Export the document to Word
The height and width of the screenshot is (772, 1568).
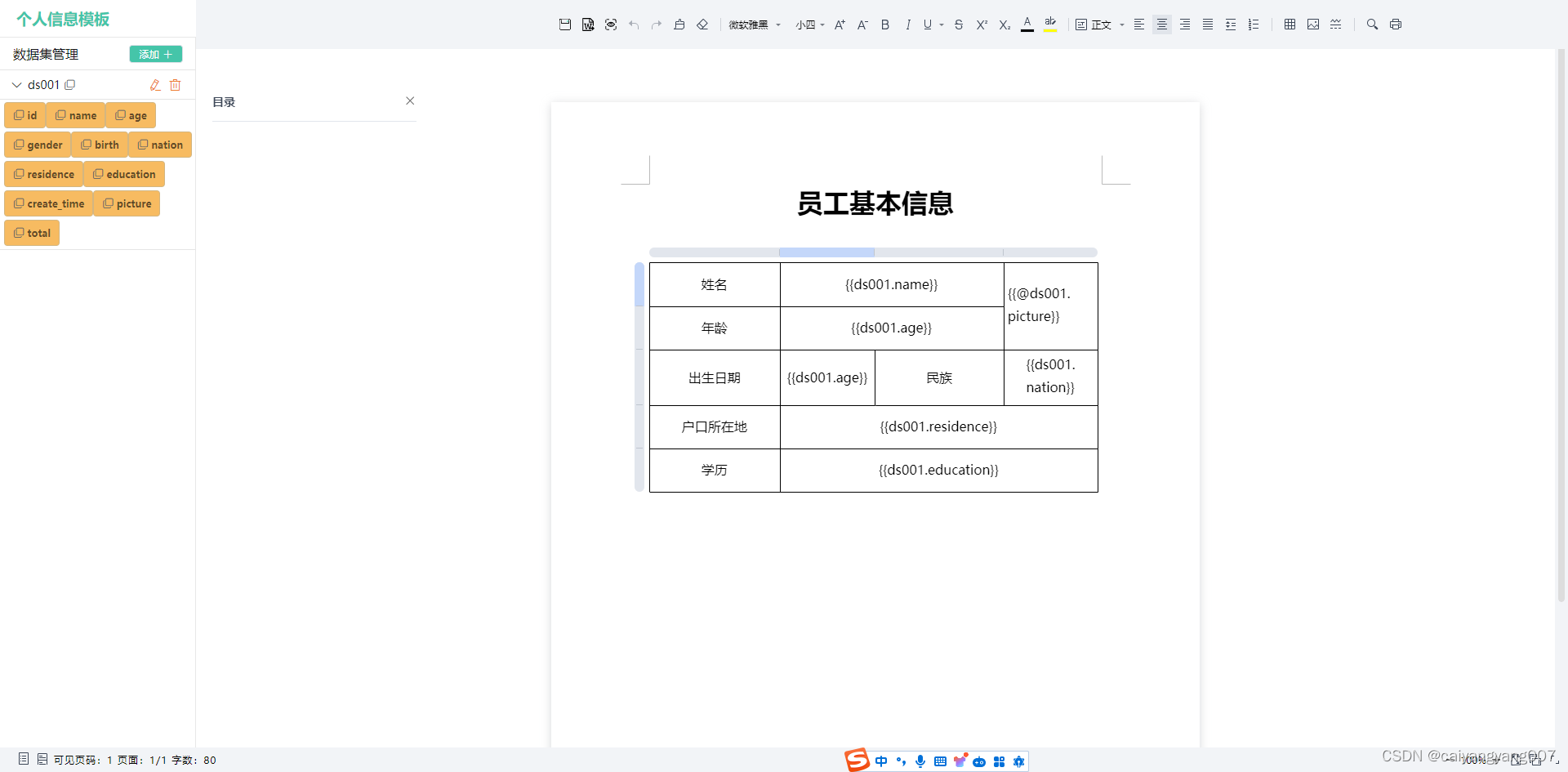point(588,25)
